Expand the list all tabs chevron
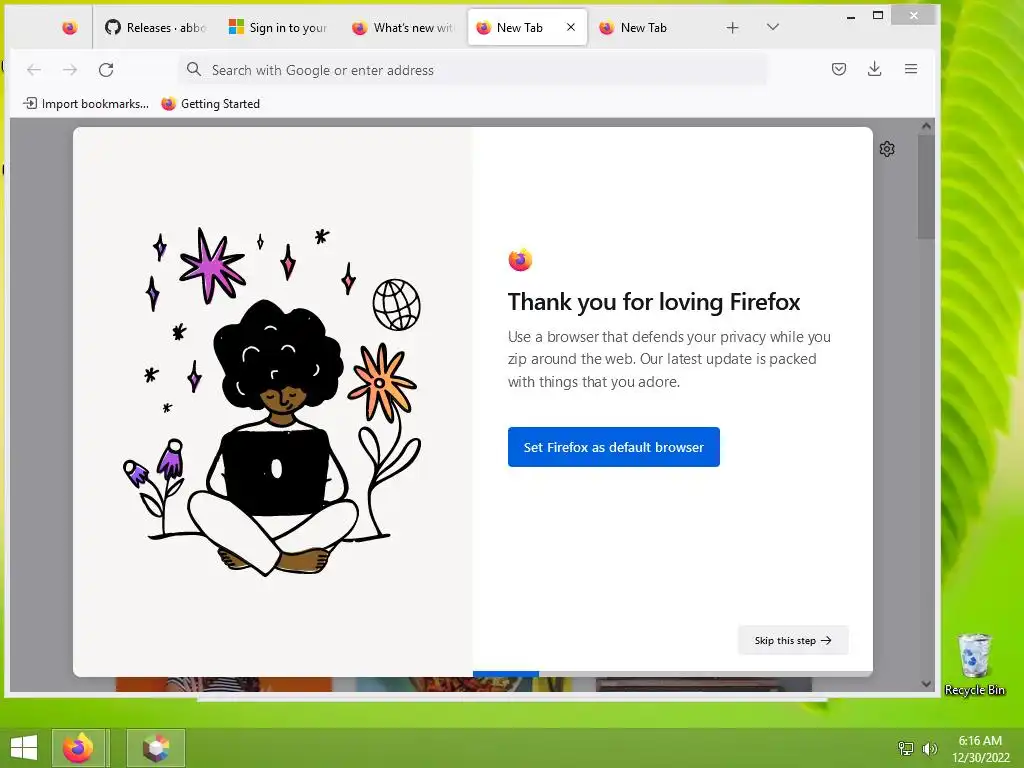 click(773, 27)
